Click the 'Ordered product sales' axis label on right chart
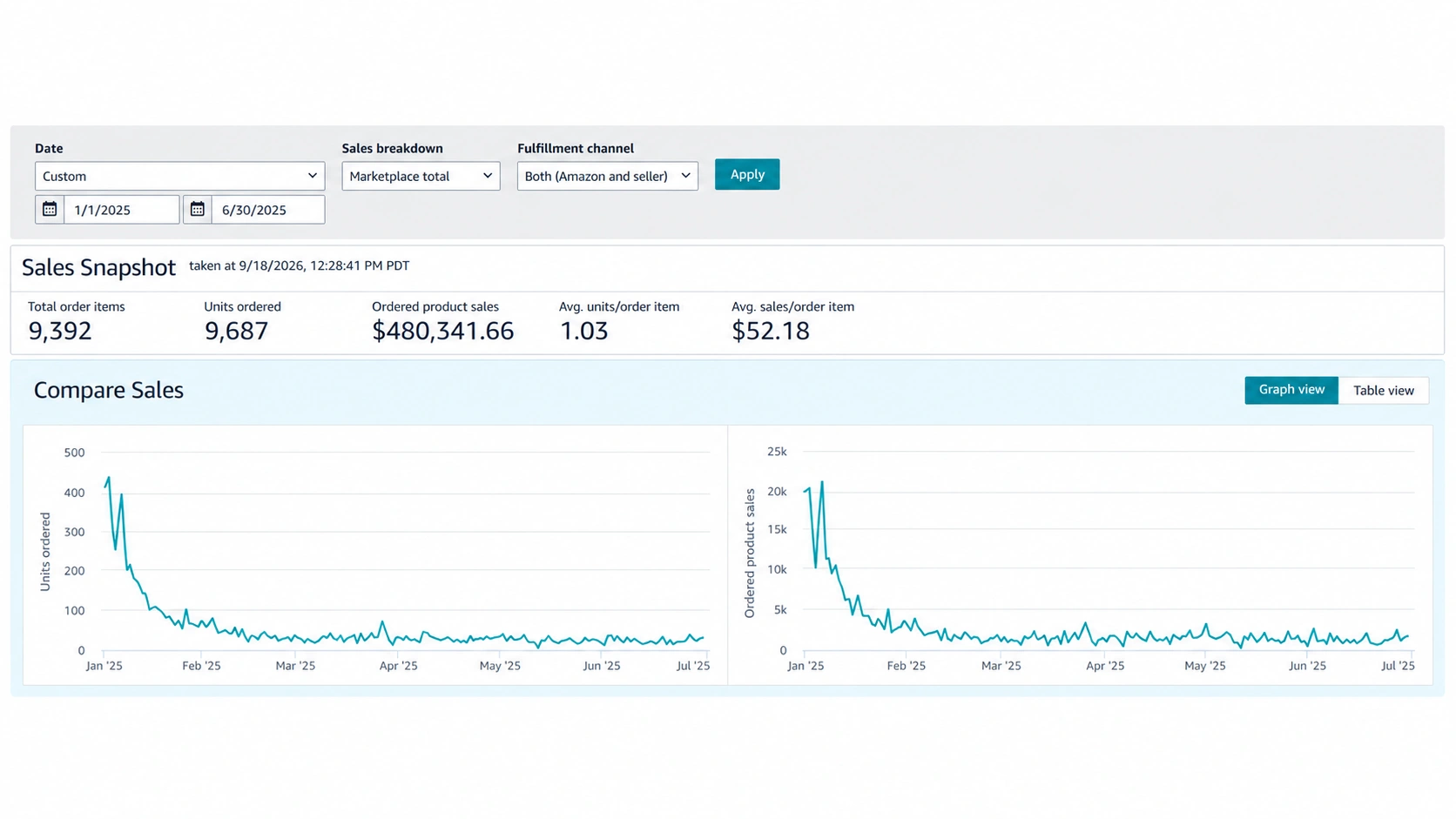1456x819 pixels. click(750, 554)
